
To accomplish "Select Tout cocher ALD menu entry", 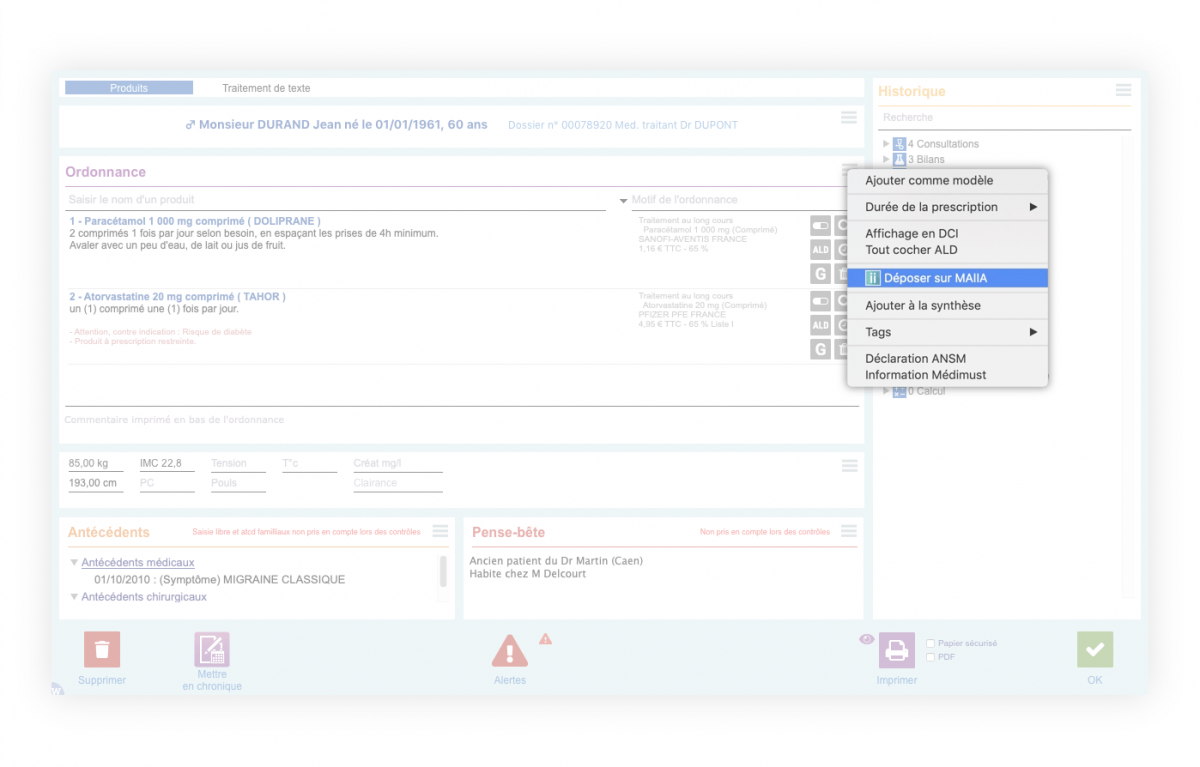I will click(947, 250).
